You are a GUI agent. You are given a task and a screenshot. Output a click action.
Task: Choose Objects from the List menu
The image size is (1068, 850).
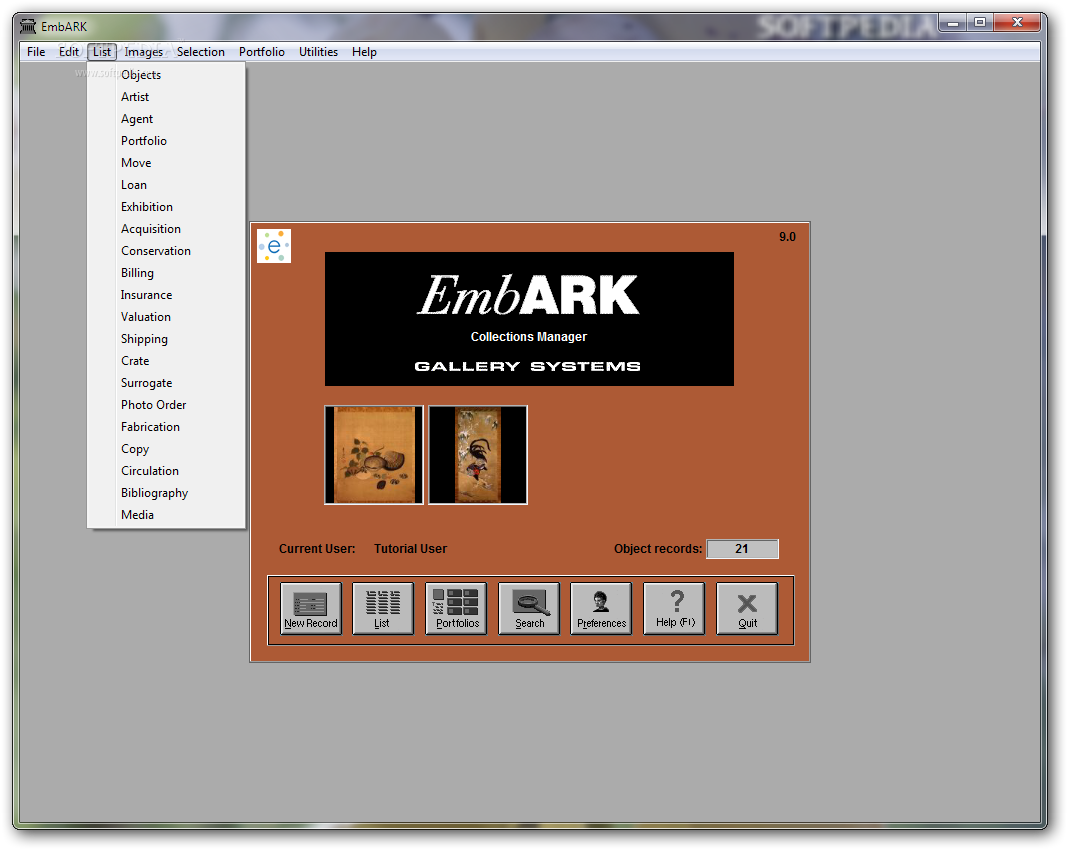166,75
